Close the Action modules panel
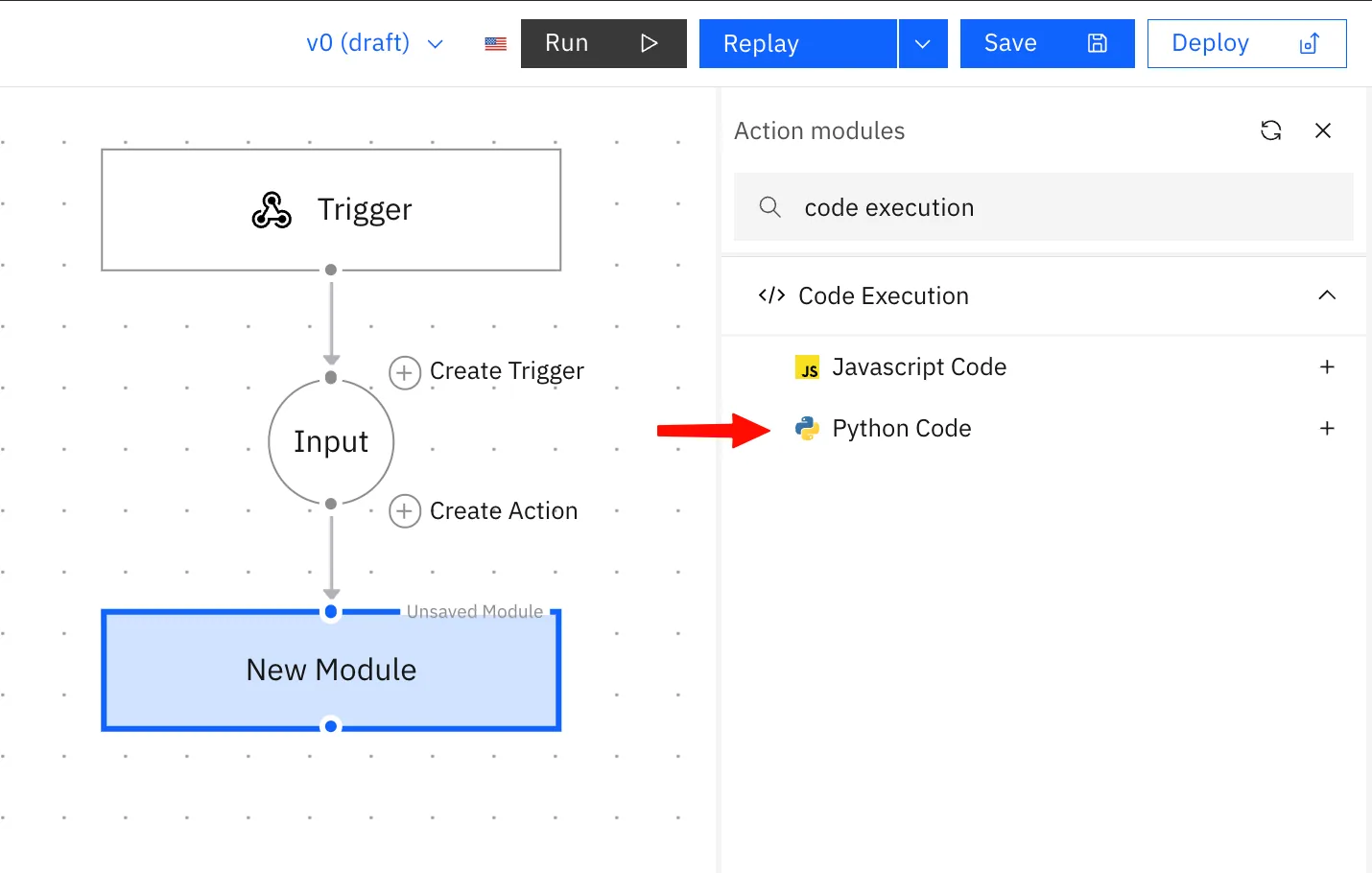This screenshot has width=1372, height=873. click(1323, 130)
